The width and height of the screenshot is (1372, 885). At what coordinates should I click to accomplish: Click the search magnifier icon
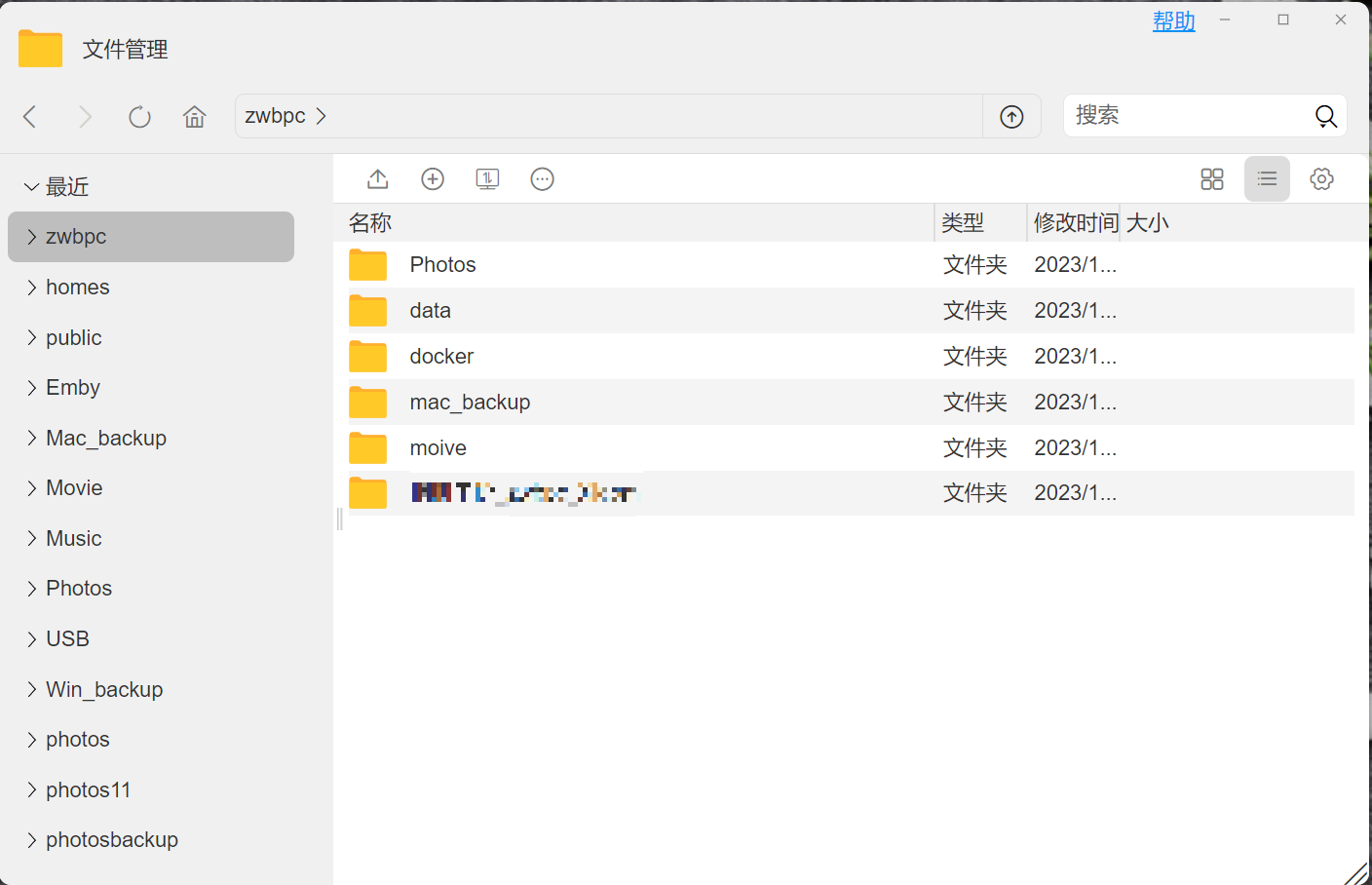pos(1325,117)
